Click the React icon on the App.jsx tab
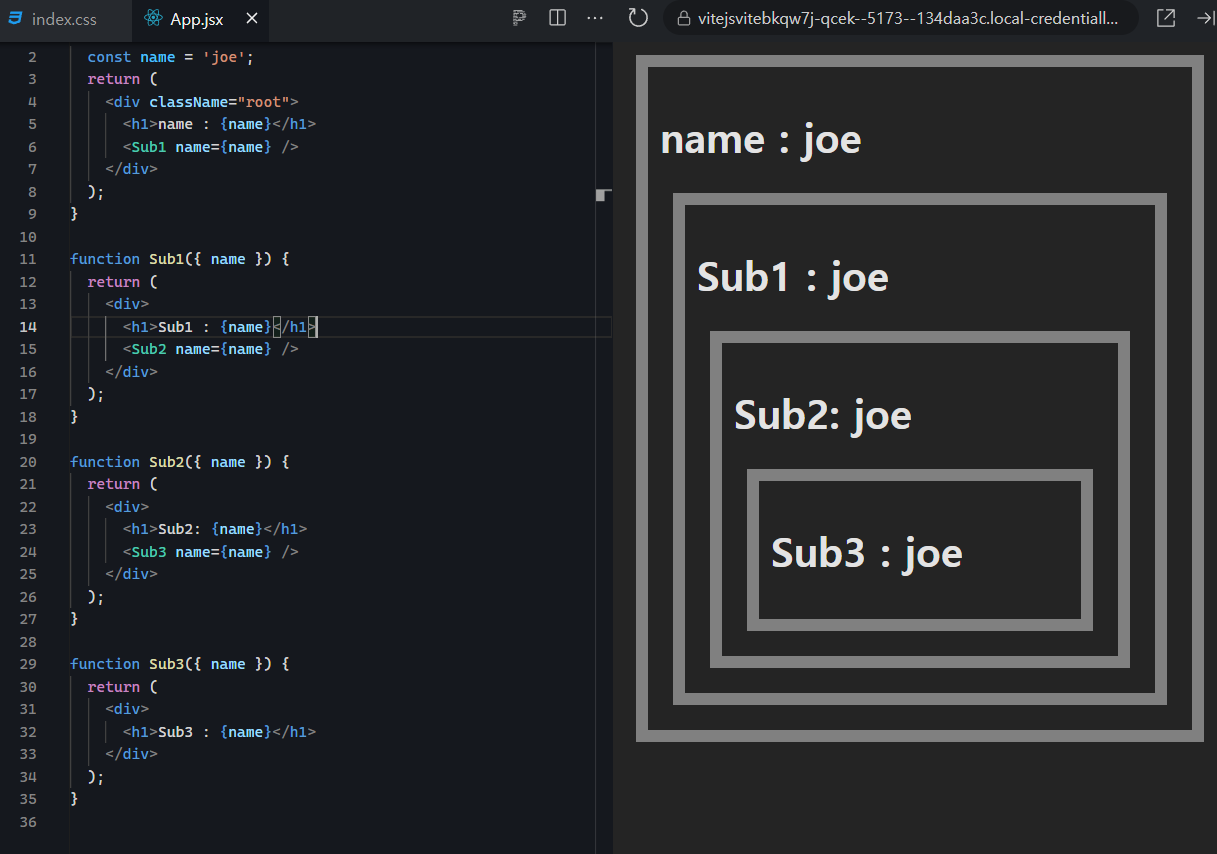The width and height of the screenshot is (1217, 854). 152,19
